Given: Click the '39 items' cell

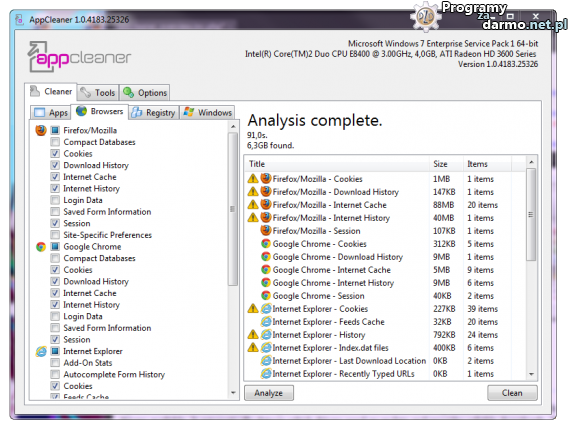Looking at the screenshot, I should pos(483,309).
